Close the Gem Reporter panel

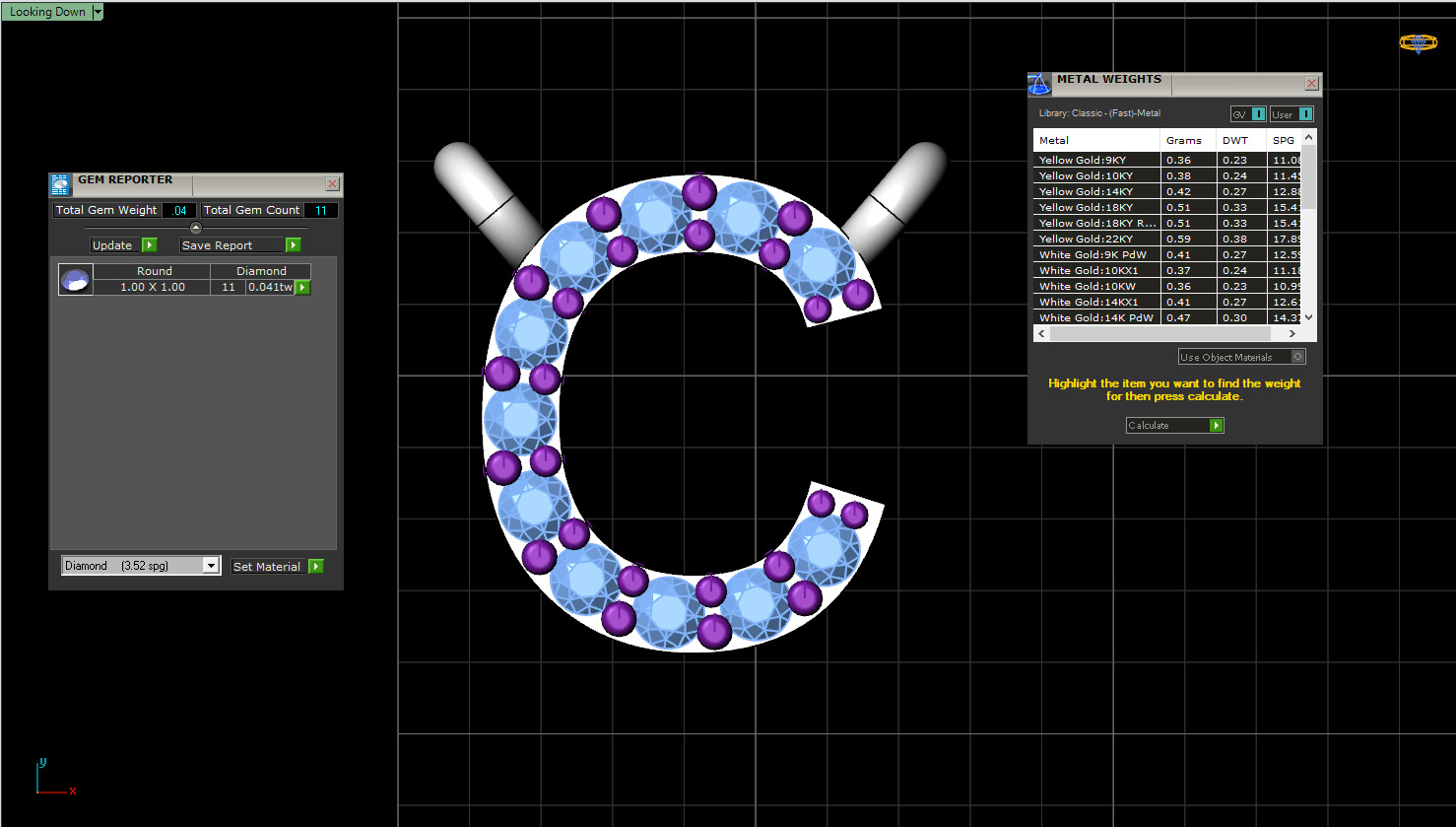pos(333,183)
